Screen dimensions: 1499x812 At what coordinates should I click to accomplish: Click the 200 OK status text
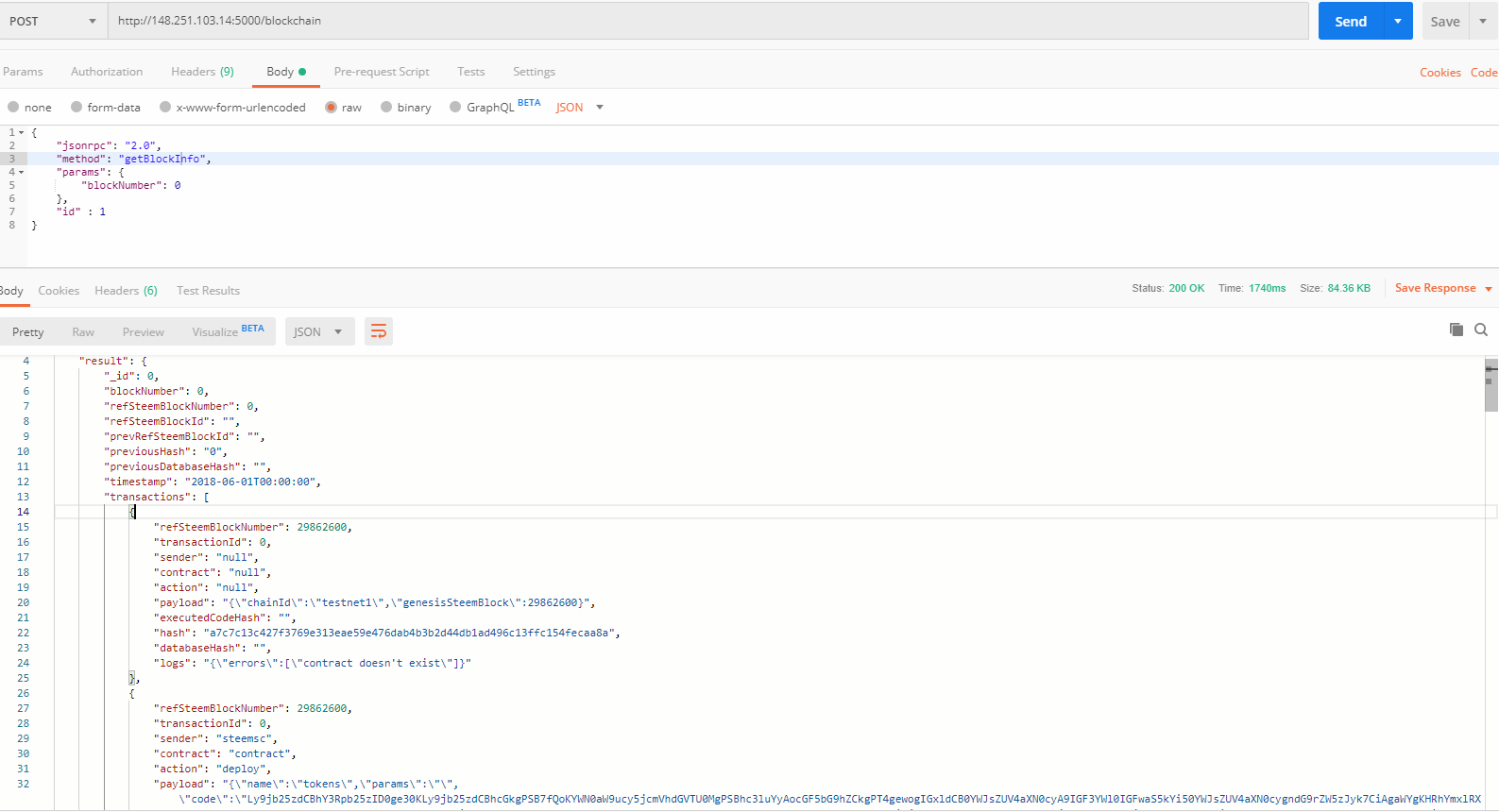coord(1186,289)
